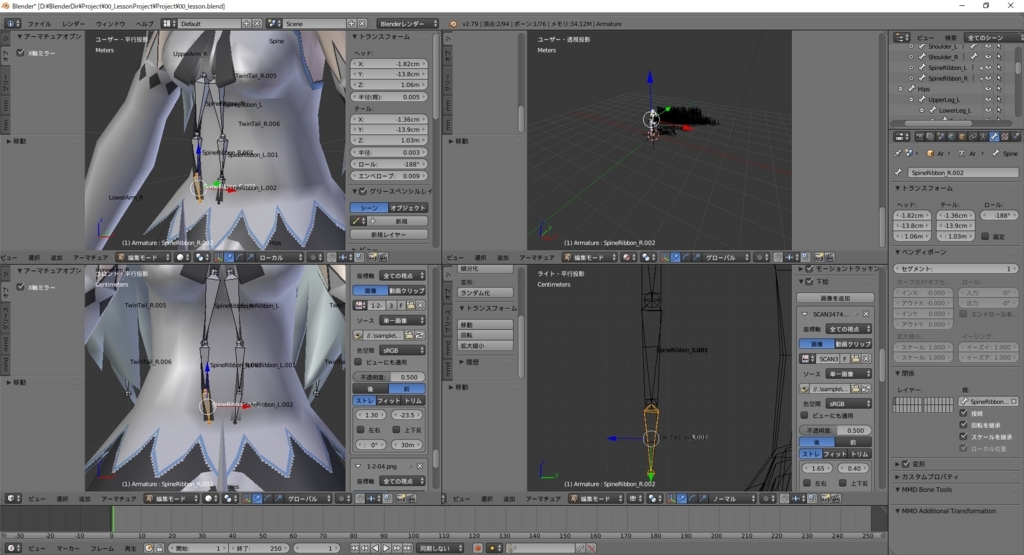
Task: Open the Object properties tab cube icon
Action: point(962,136)
